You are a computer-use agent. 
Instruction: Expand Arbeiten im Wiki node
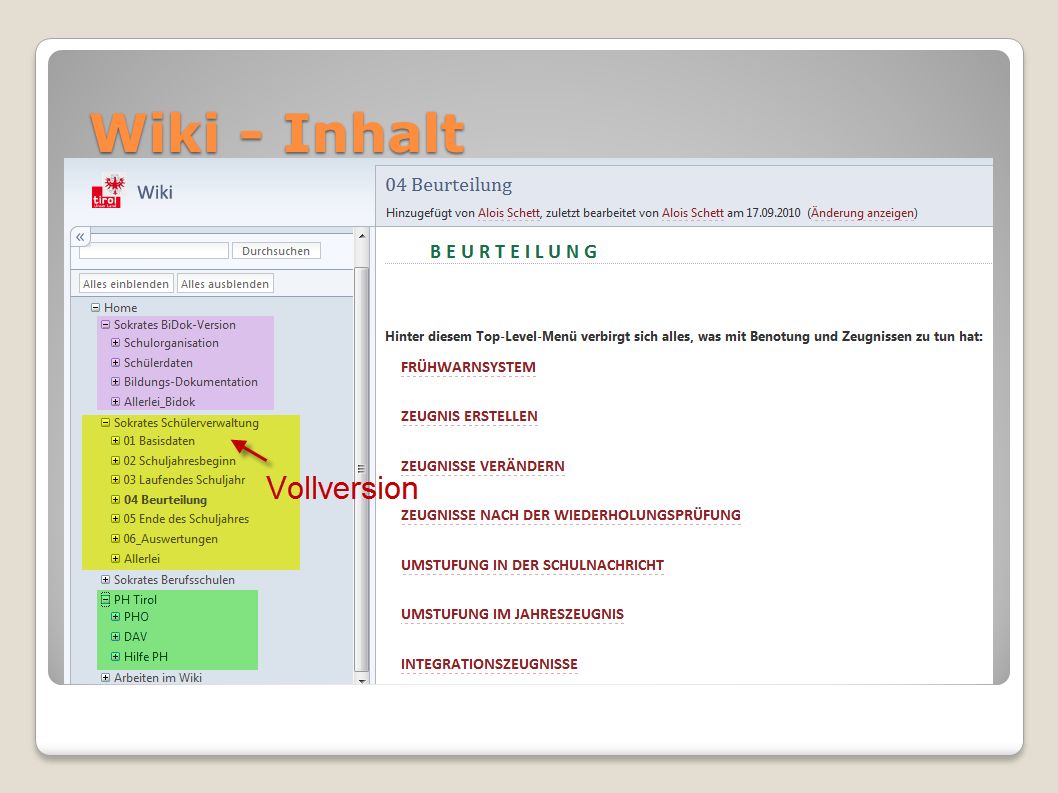pos(105,678)
